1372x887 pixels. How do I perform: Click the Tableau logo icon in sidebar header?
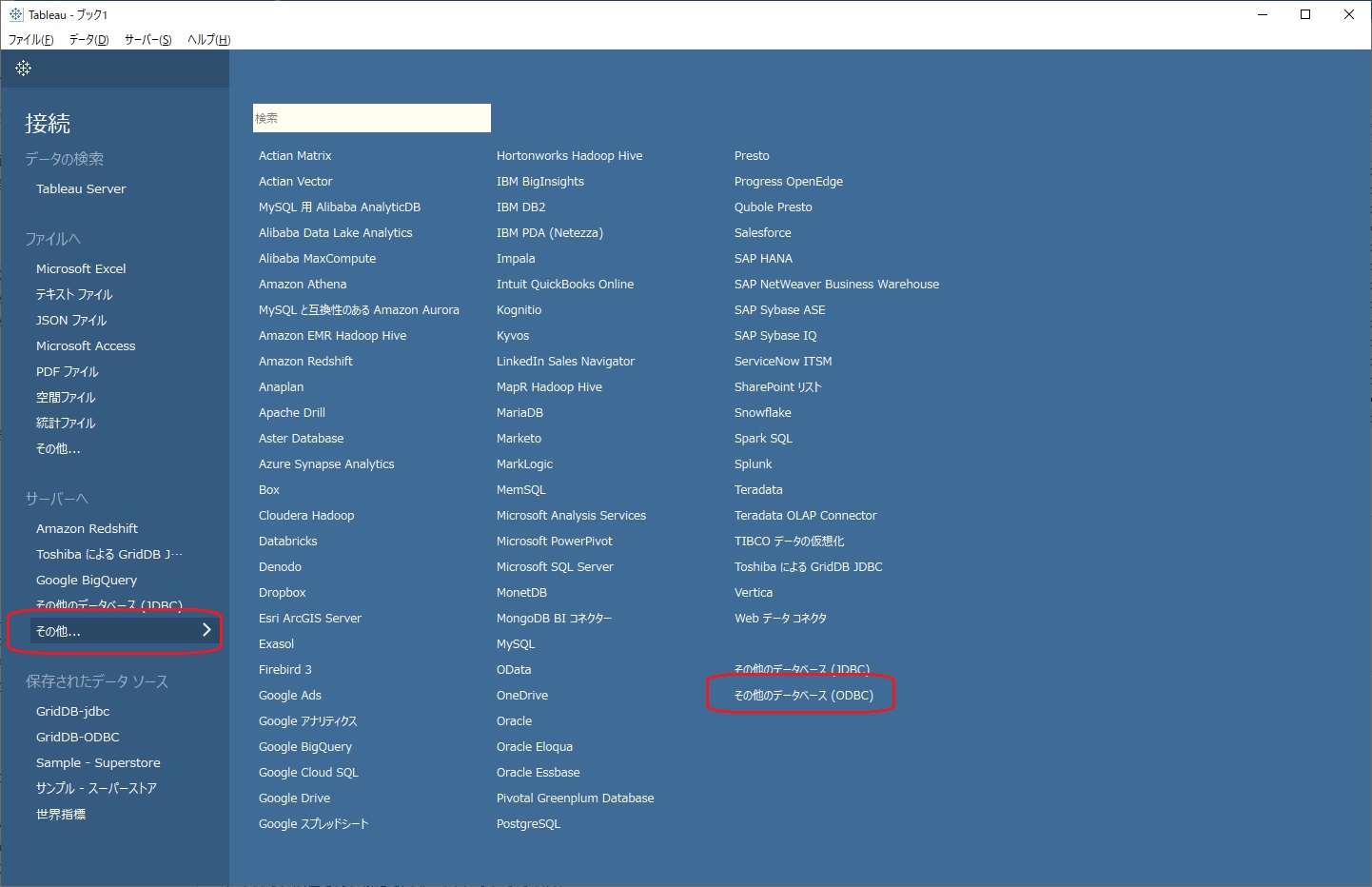[24, 69]
